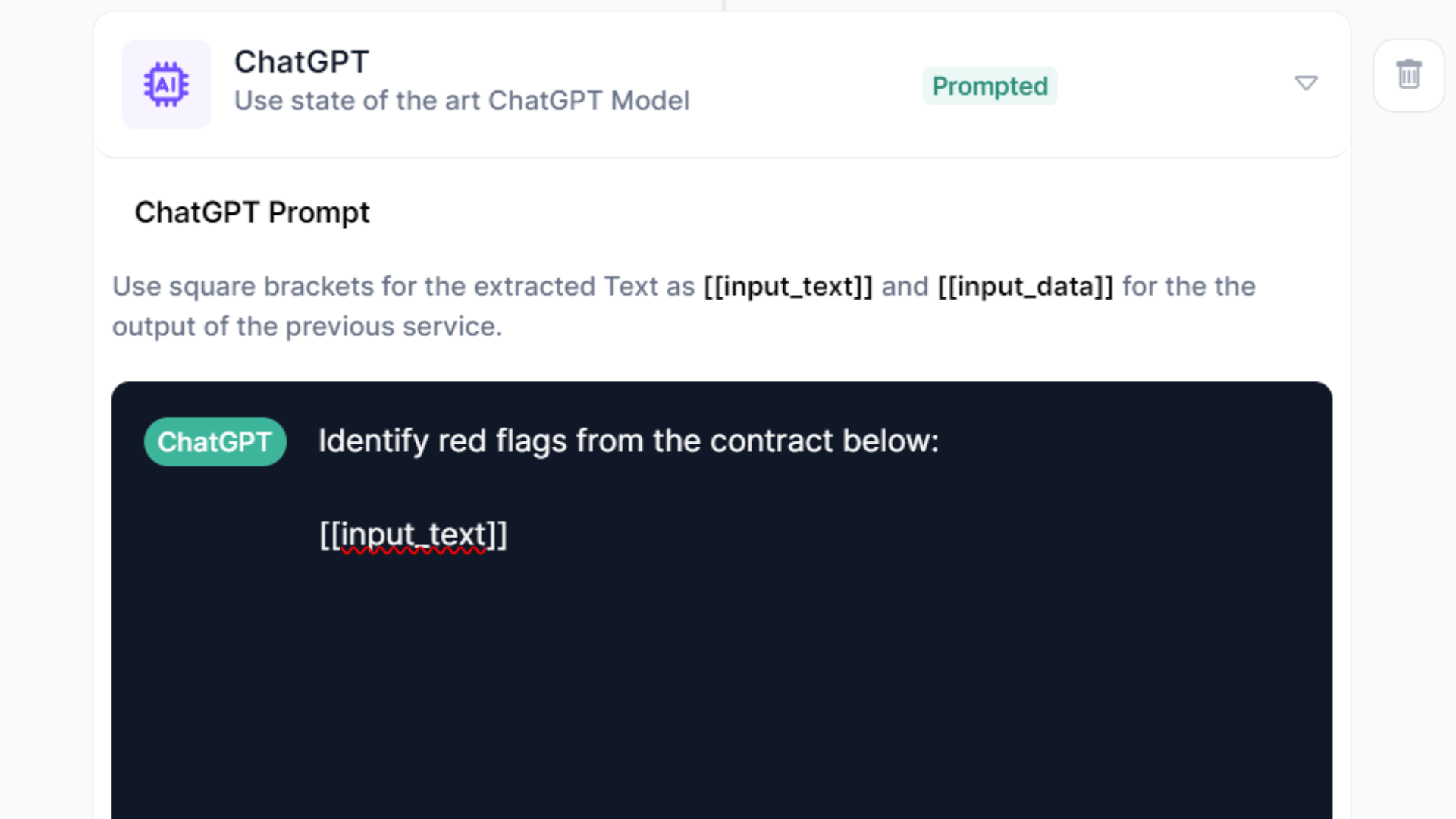Click the 'Identify red flags' prompt line
This screenshot has height=819, width=1456.
tap(628, 441)
